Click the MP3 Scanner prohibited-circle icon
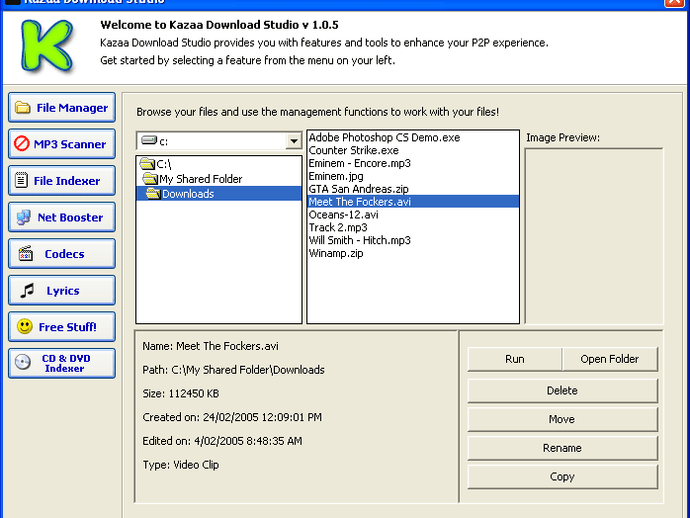 click(21, 143)
